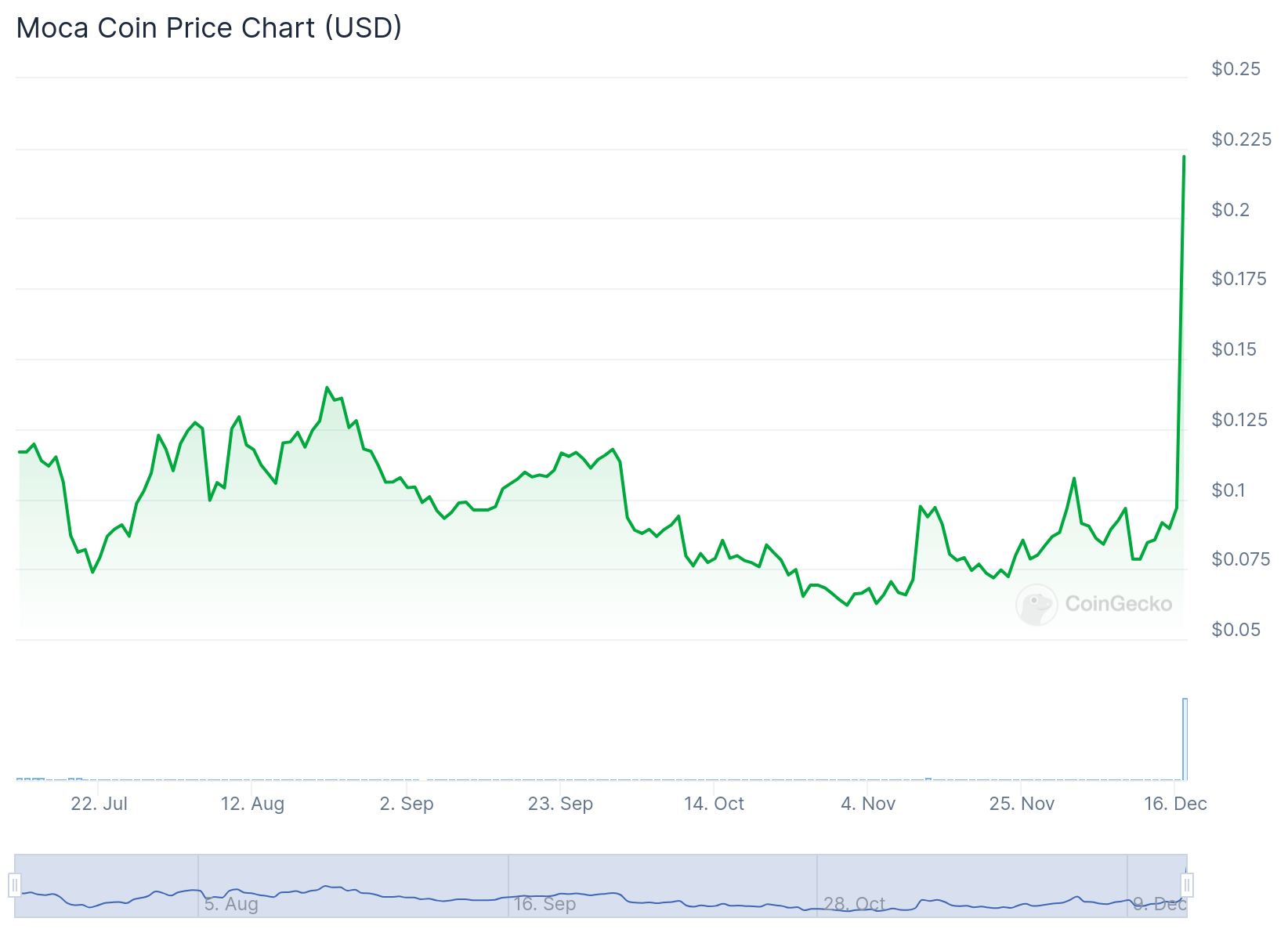The height and width of the screenshot is (940, 1288).
Task: Click the Moca Coin Price Chart title
Action: pyautogui.click(x=209, y=28)
